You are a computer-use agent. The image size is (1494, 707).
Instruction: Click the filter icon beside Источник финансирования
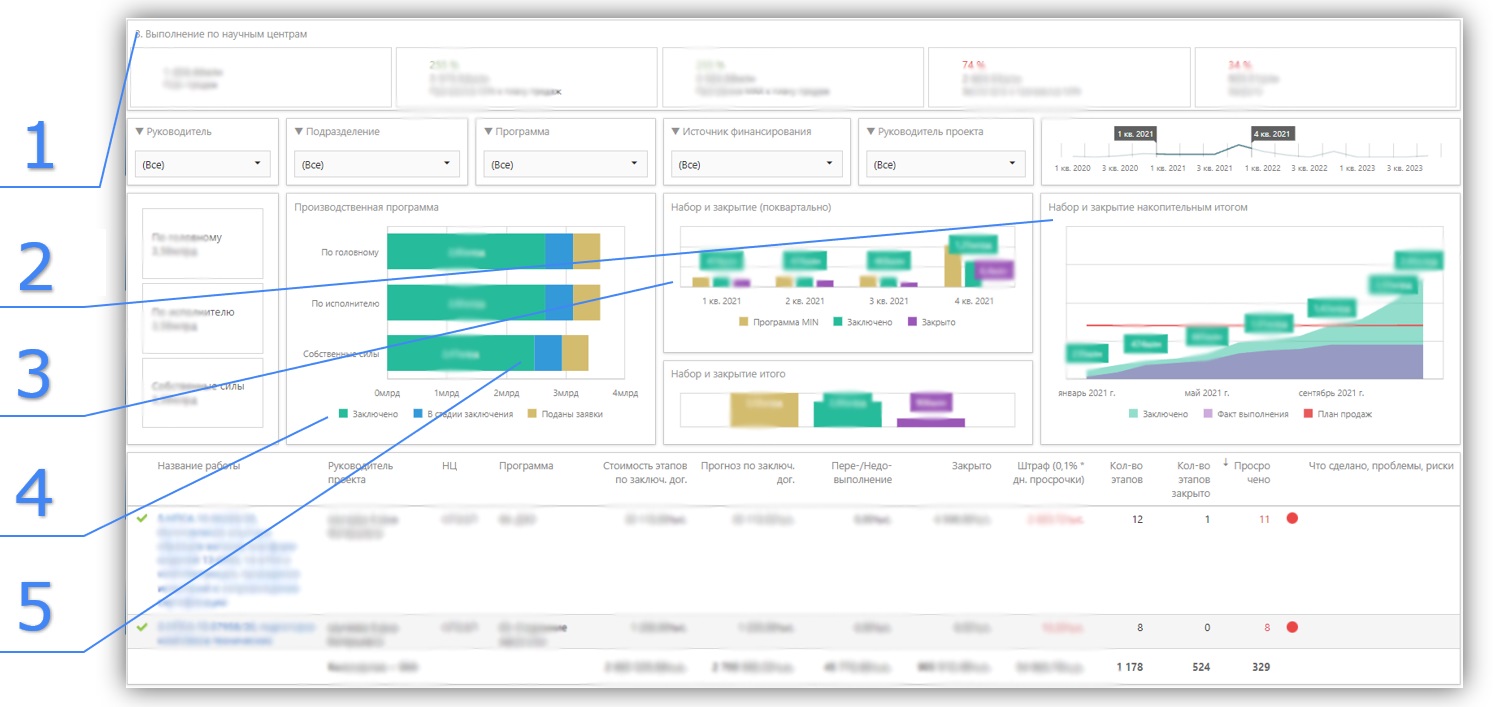[x=676, y=132]
